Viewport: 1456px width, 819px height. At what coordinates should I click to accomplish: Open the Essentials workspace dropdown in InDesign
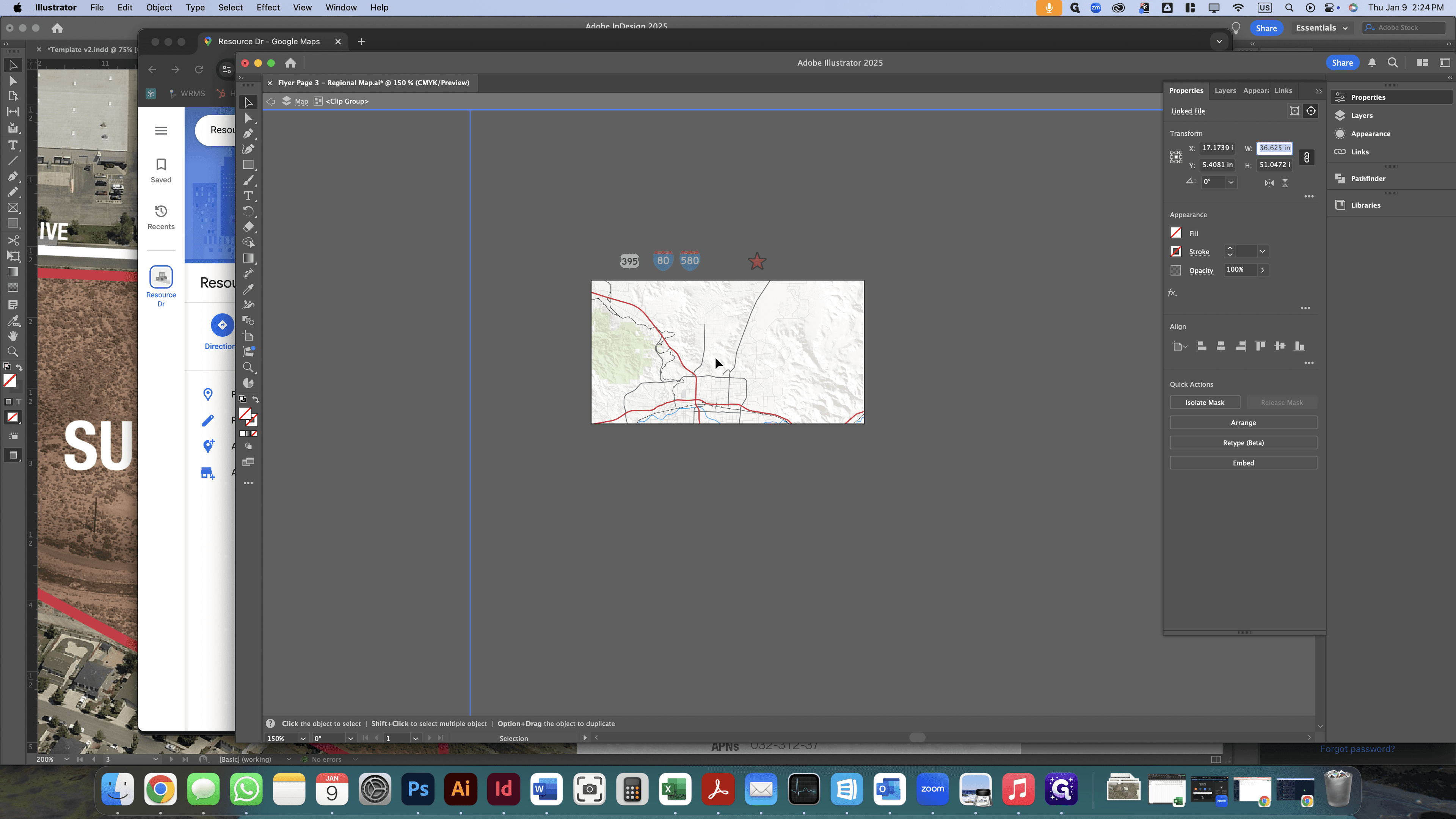coord(1321,28)
